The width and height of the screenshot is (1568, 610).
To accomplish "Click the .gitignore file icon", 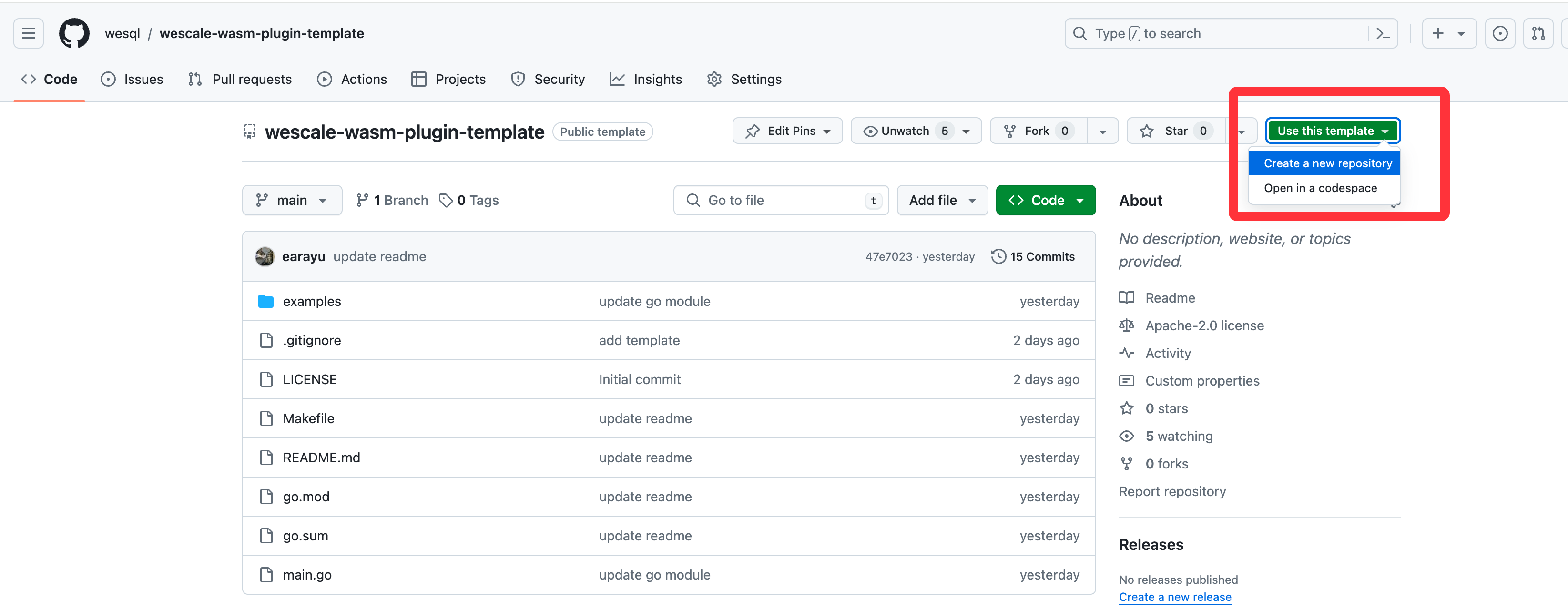I will coord(266,340).
